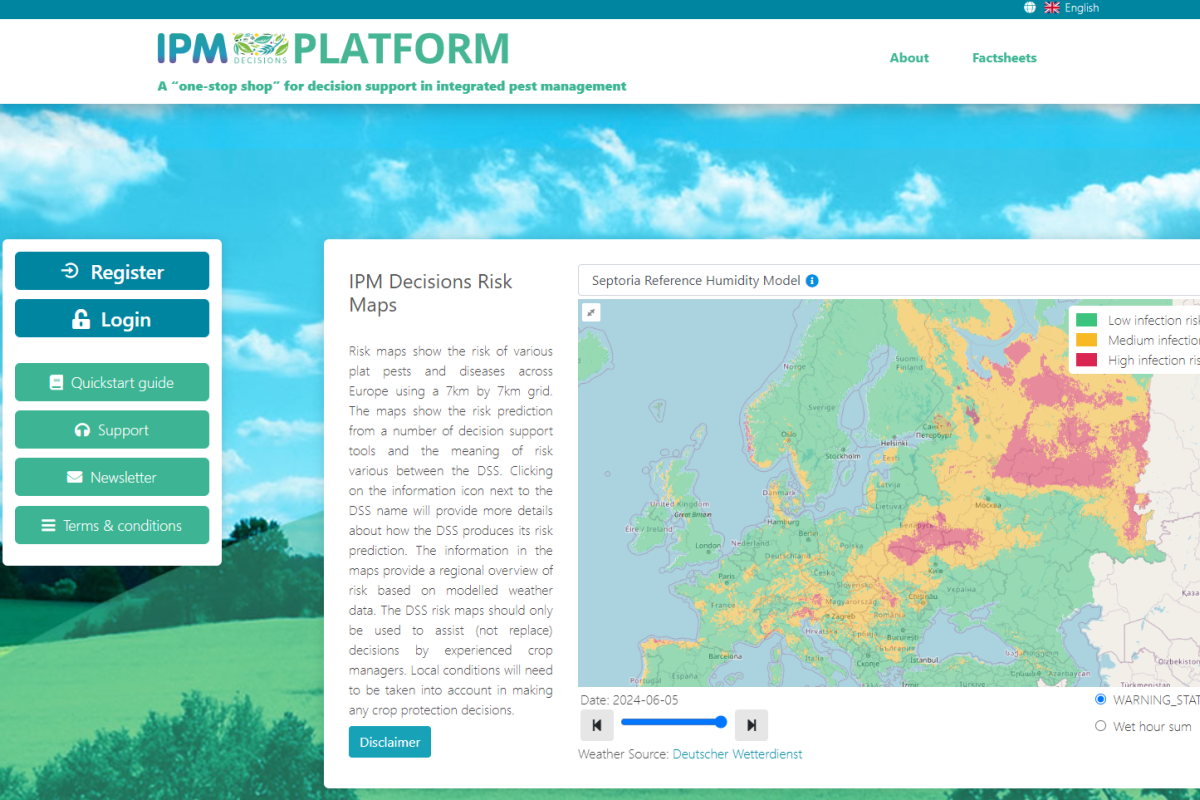
Task: Click the date slider handle
Action: coord(720,722)
